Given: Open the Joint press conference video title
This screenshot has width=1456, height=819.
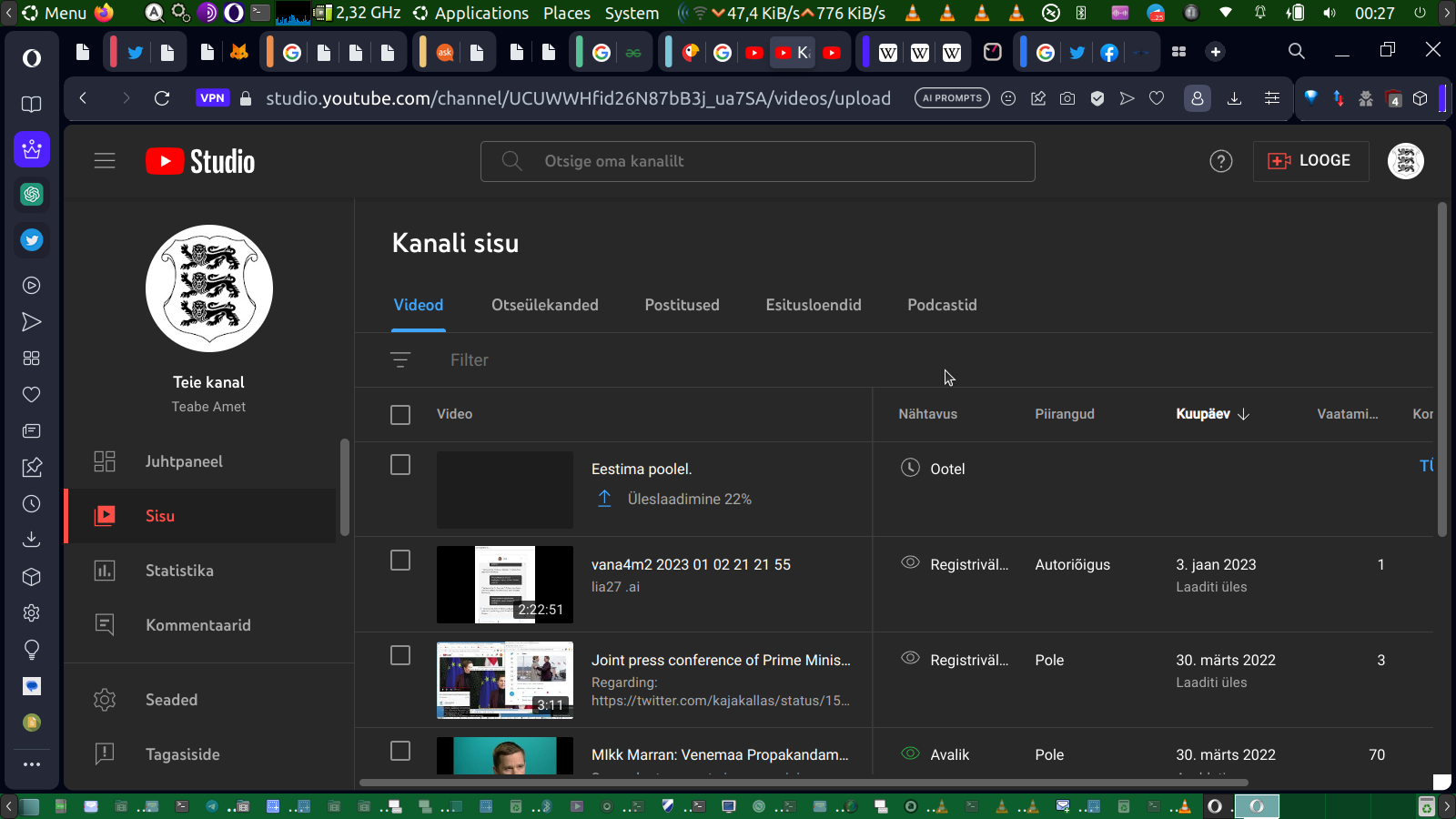Looking at the screenshot, I should (x=720, y=660).
